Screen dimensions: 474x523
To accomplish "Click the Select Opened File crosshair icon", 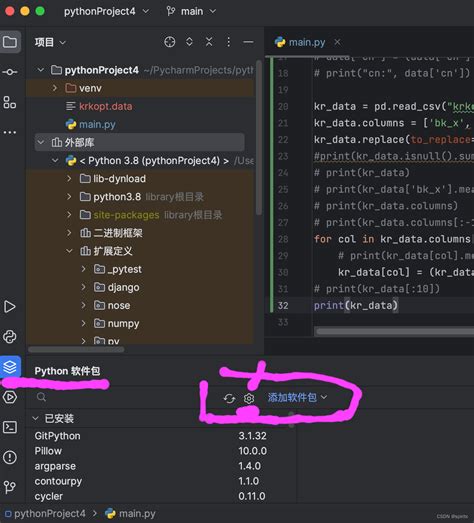I will tap(169, 42).
